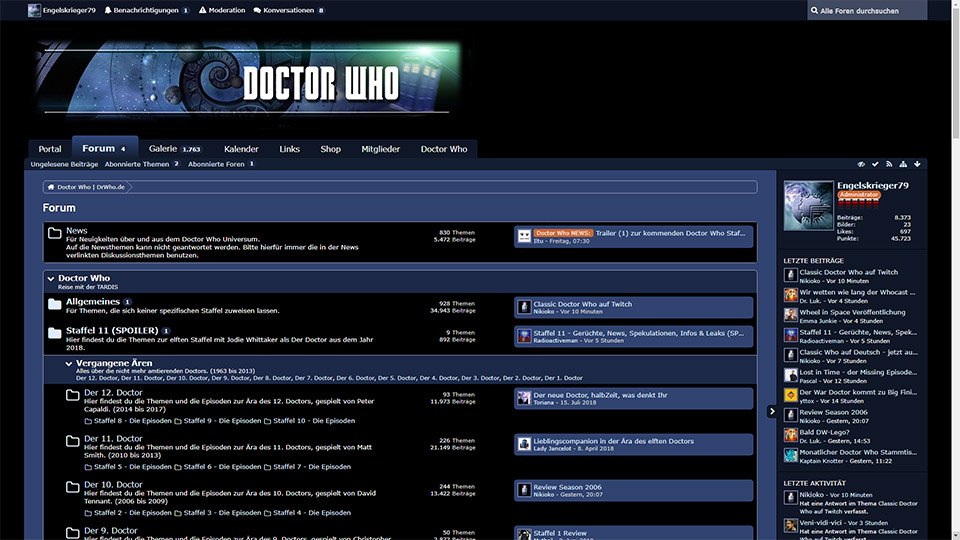
Task: Open Staffel 10 - Die Episoden subforum
Action: pyautogui.click(x=313, y=421)
